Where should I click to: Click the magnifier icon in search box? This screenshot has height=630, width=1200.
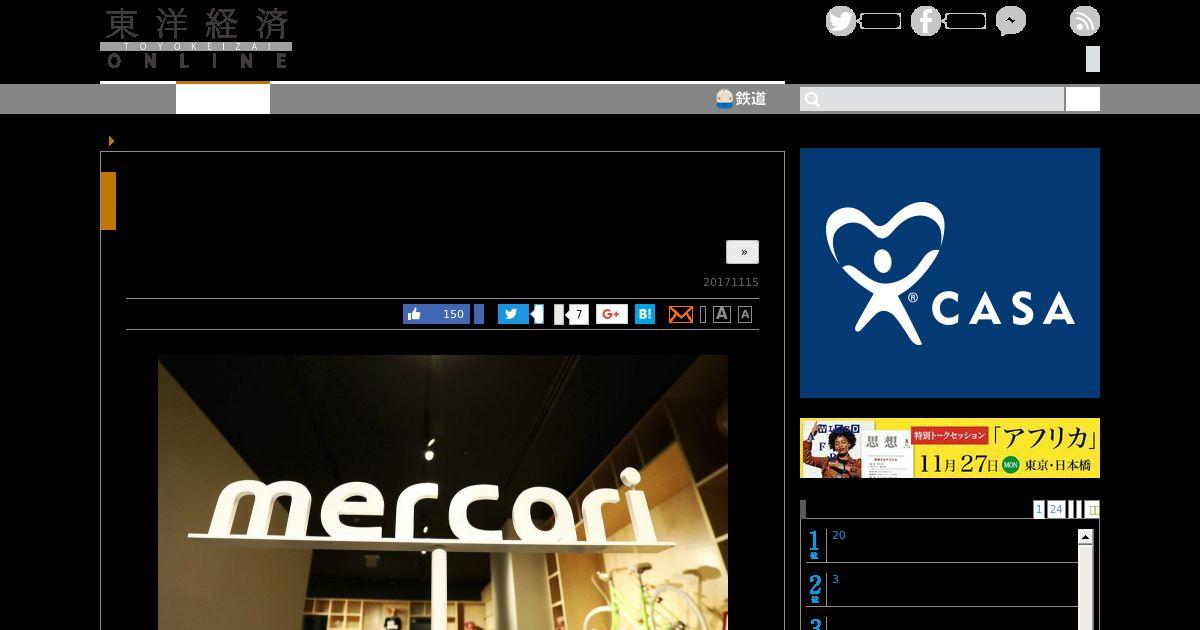click(812, 99)
